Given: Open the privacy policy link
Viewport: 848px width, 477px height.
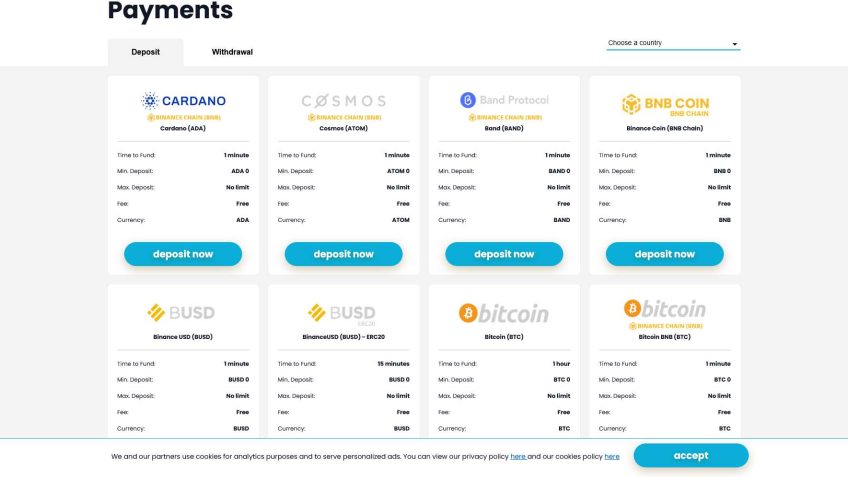Looking at the screenshot, I should (x=518, y=456).
